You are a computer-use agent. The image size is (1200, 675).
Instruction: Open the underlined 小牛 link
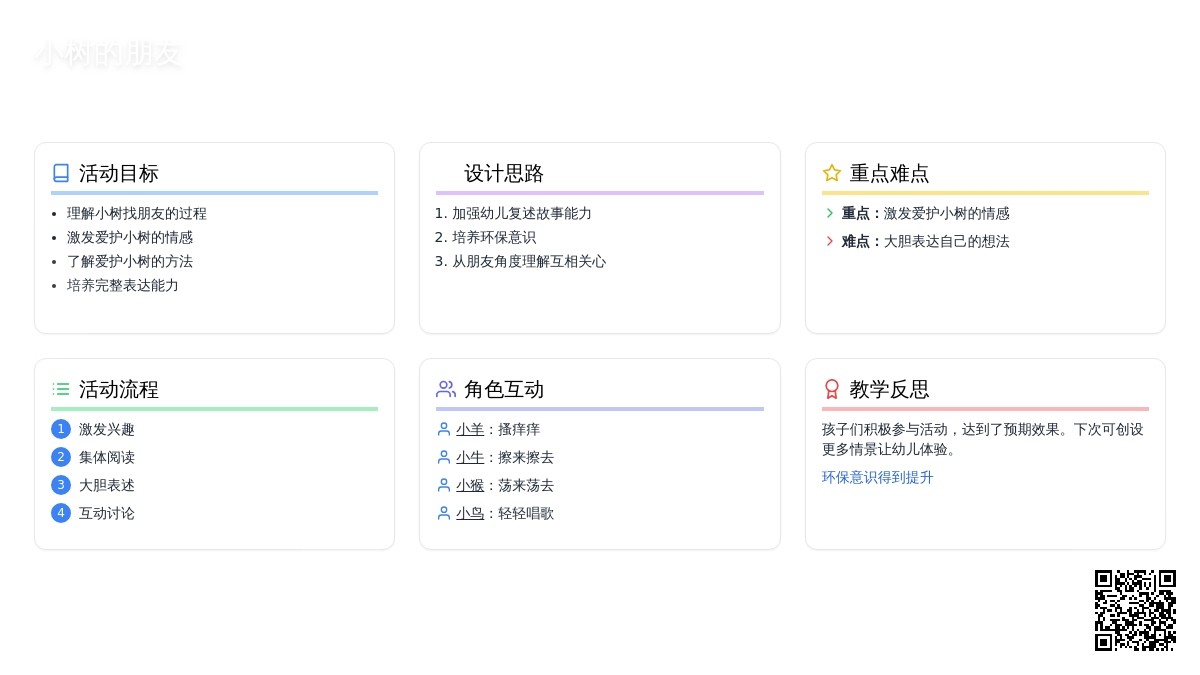coord(470,457)
